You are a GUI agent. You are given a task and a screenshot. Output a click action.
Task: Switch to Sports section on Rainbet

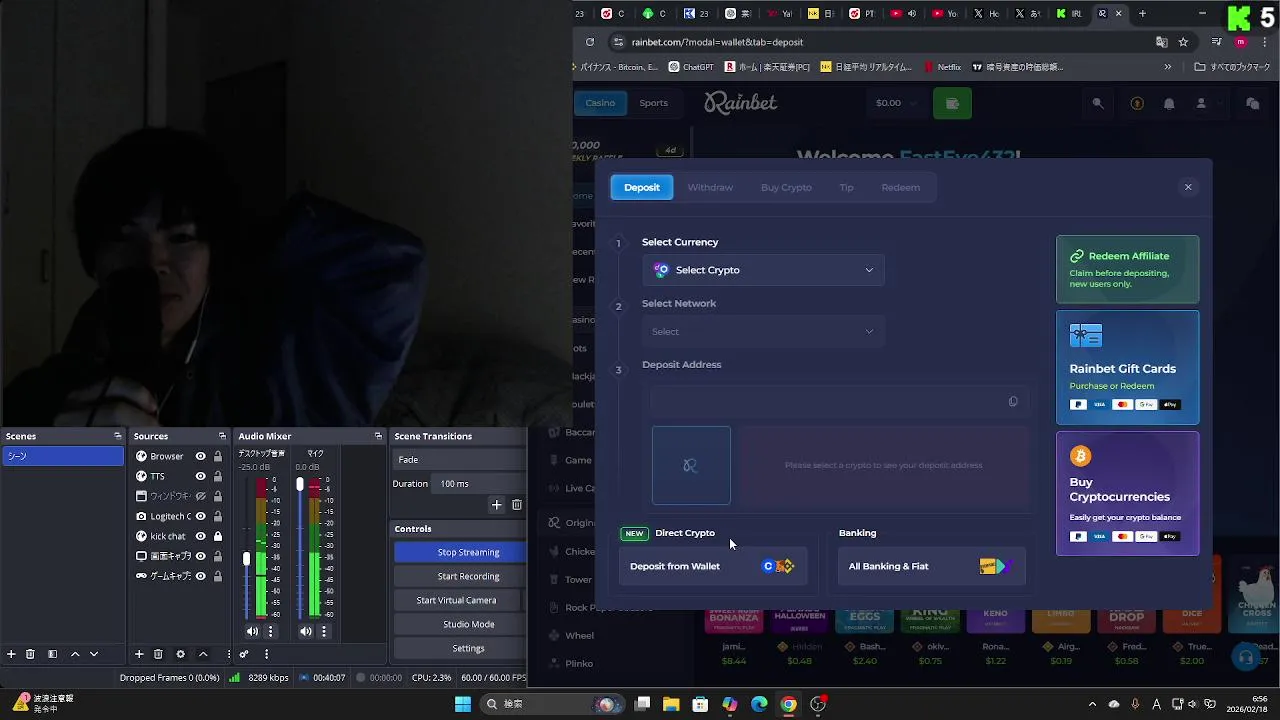(654, 103)
